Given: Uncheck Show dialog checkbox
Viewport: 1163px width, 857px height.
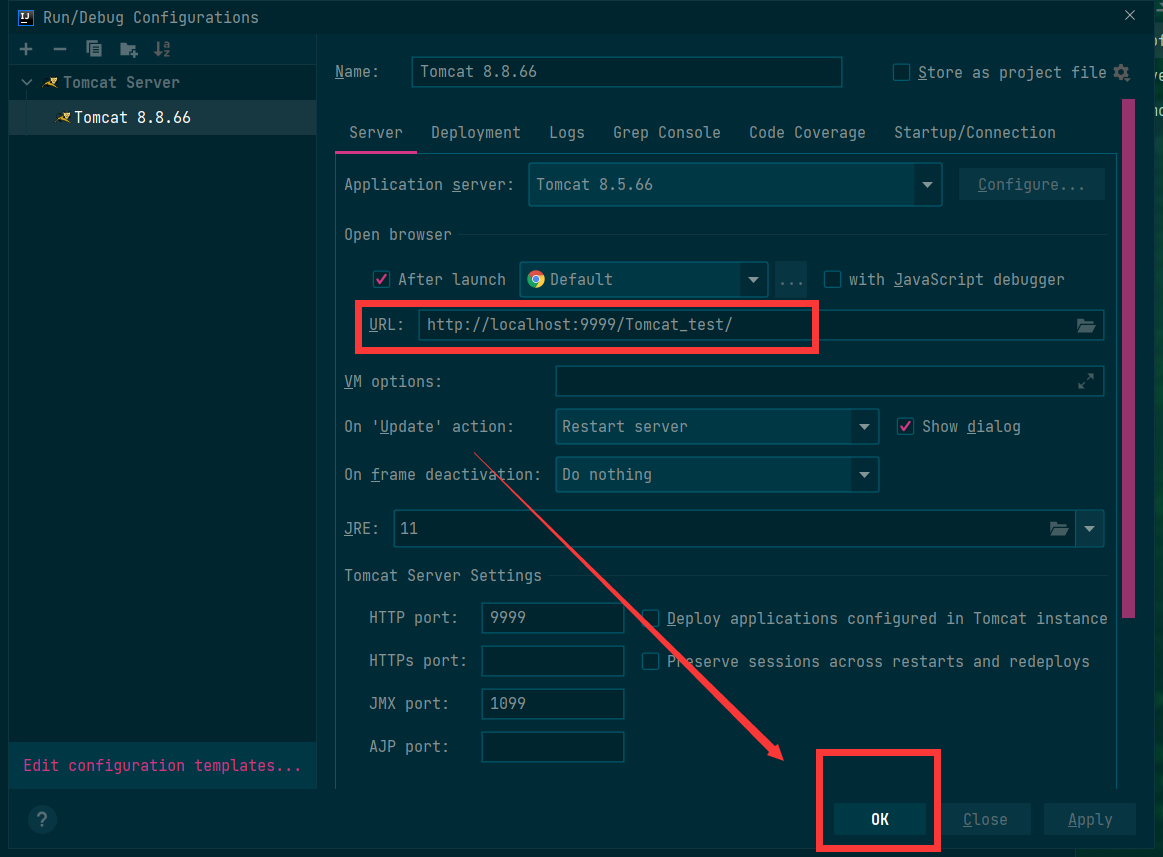Looking at the screenshot, I should tap(905, 427).
